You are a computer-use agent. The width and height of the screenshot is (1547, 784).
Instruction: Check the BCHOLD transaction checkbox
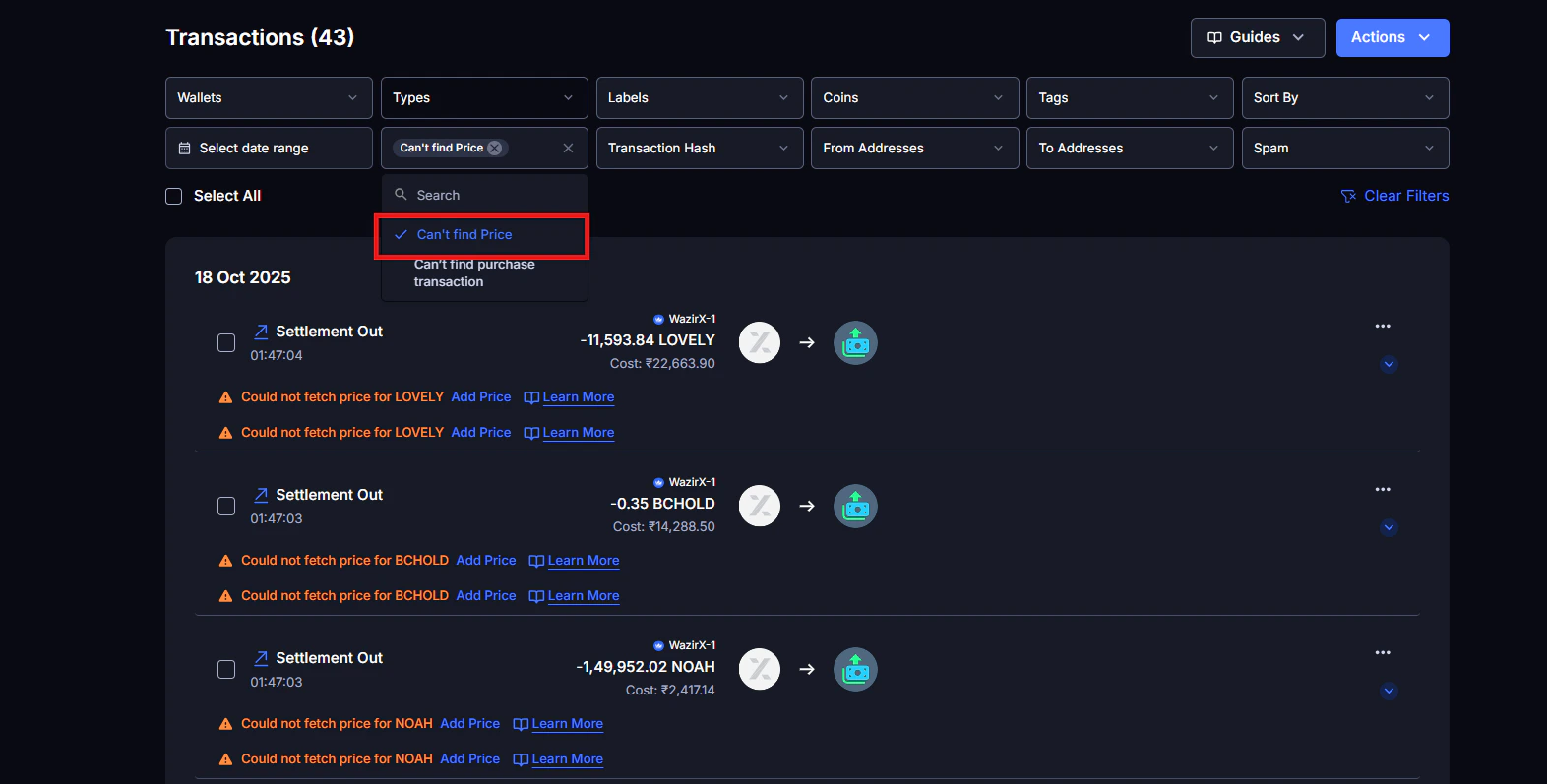click(226, 507)
